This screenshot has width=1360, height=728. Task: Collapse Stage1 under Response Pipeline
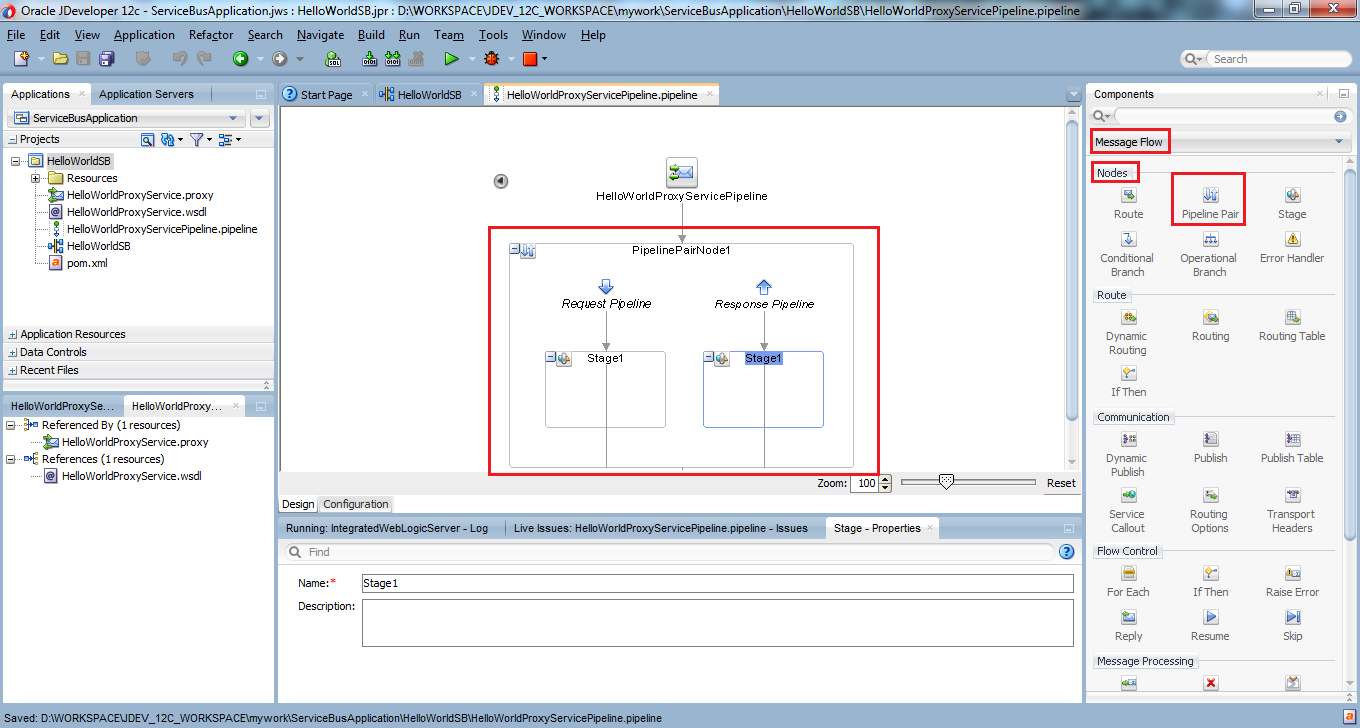[709, 358]
